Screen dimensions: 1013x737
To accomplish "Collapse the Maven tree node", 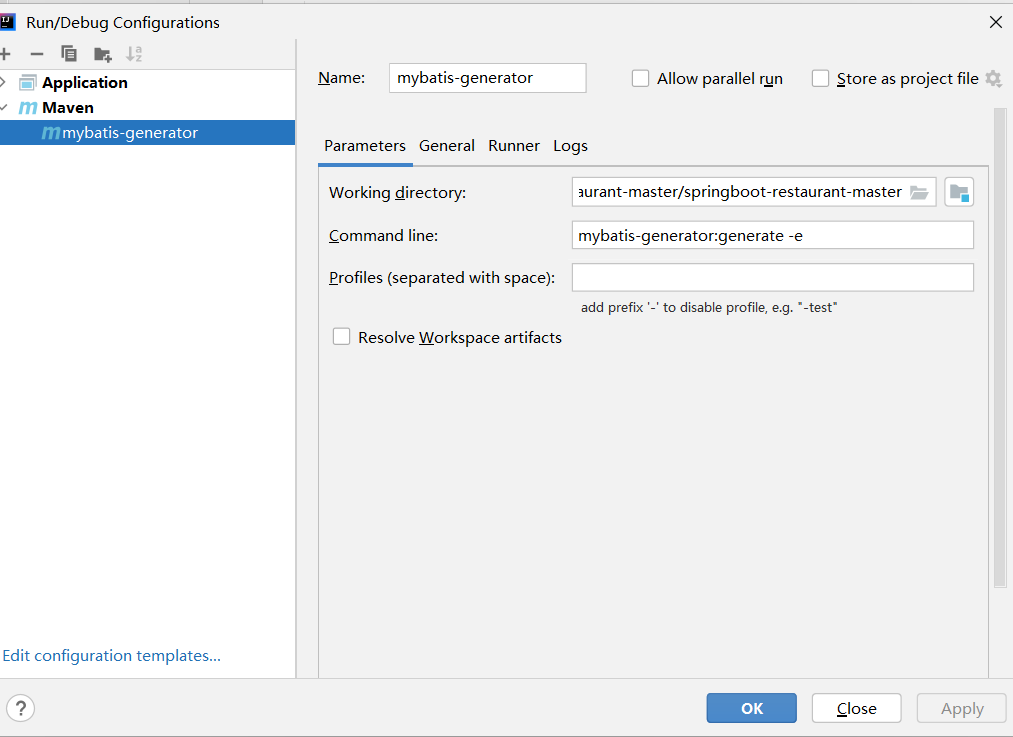I will (x=4, y=107).
